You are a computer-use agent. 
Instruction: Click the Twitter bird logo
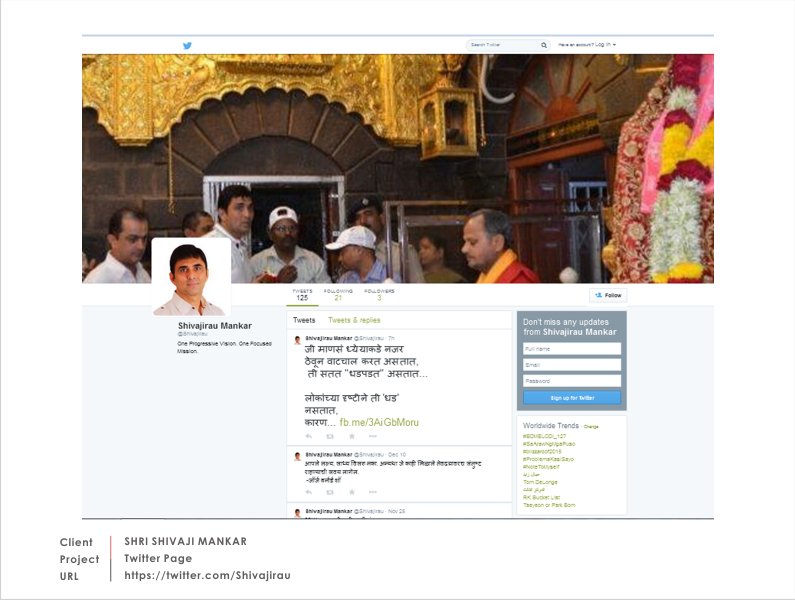tap(187, 45)
